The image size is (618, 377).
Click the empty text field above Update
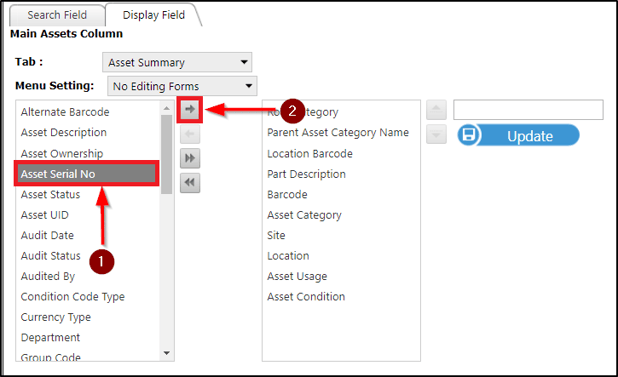528,110
